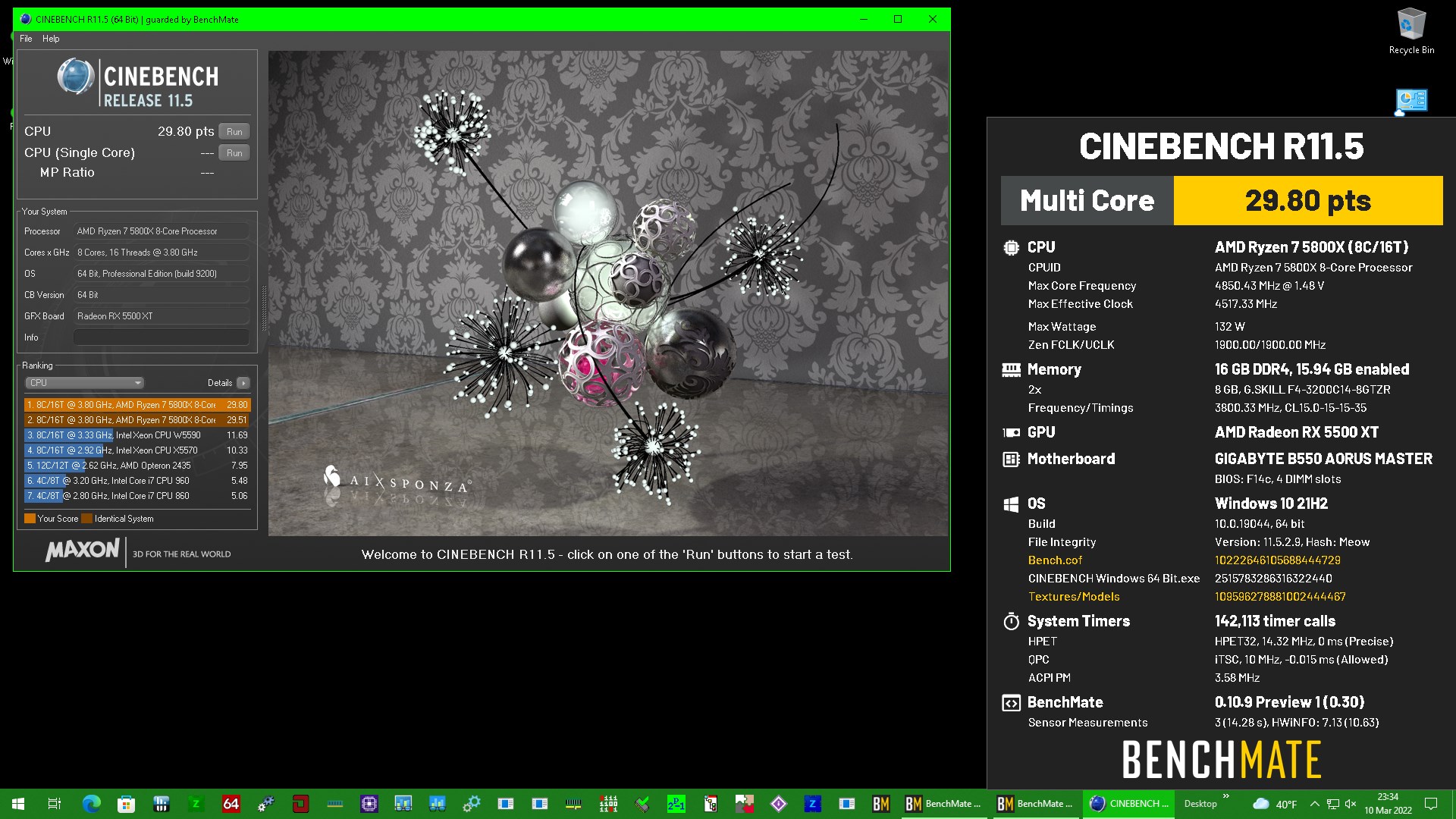Open the notification center icon

click(1431, 804)
